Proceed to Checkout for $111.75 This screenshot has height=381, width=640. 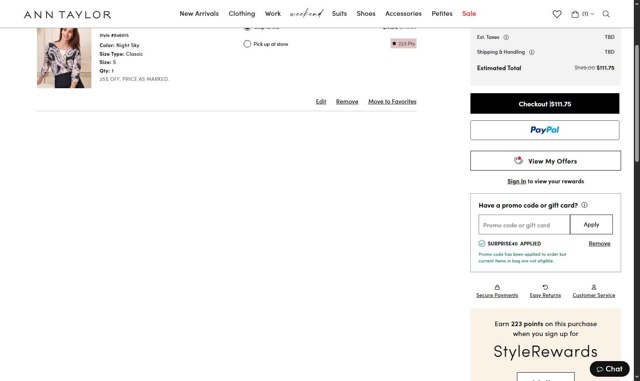(x=544, y=104)
